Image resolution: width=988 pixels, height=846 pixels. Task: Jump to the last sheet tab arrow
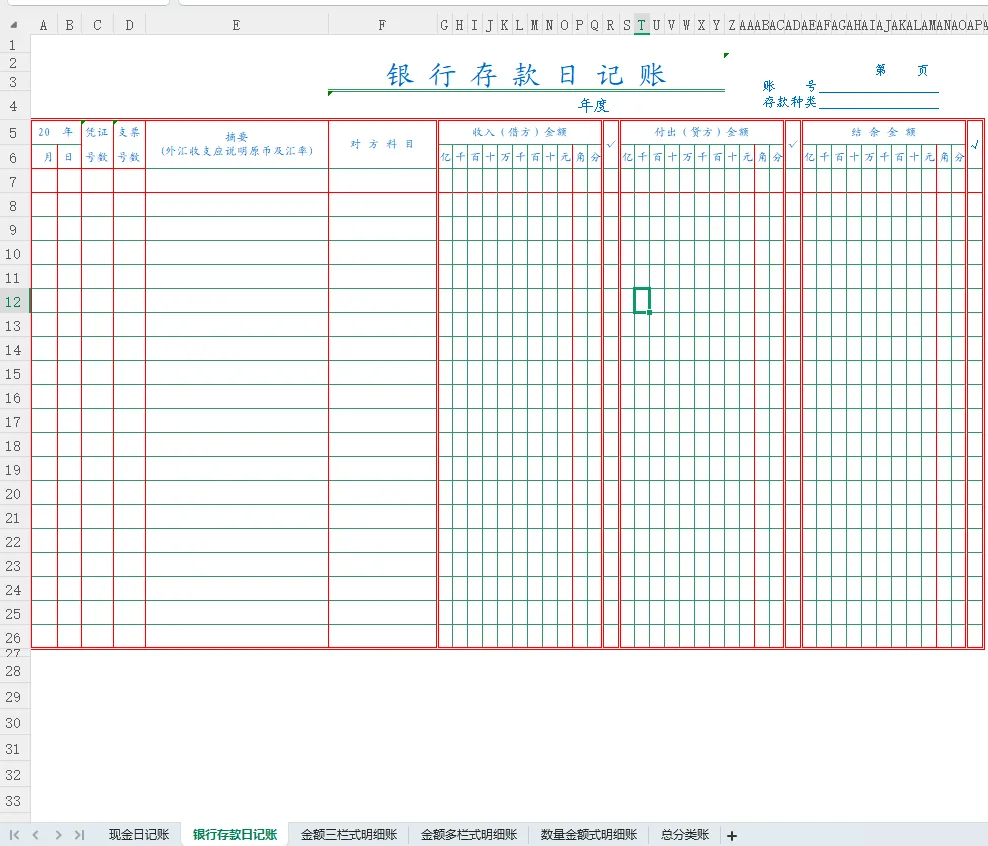tap(79, 835)
